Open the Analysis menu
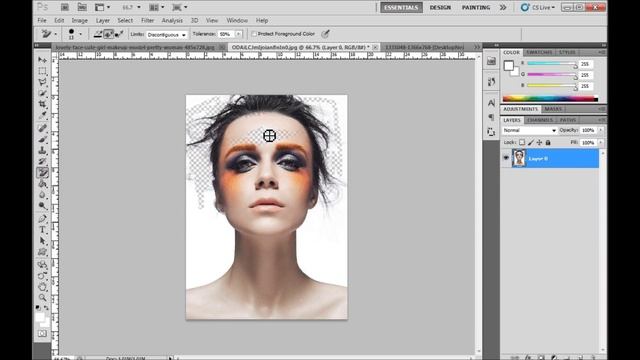The height and width of the screenshot is (360, 640). [x=172, y=20]
